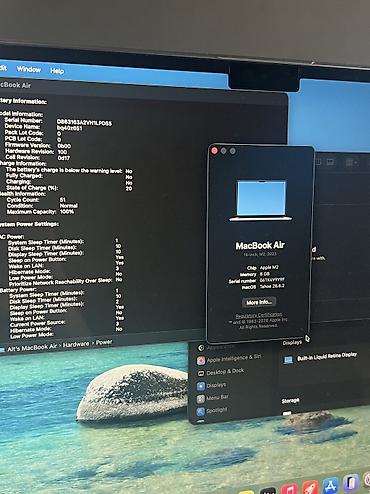This screenshot has width=370, height=494.
Task: Select the Cell Revision value 0d17
Action: coord(63,158)
